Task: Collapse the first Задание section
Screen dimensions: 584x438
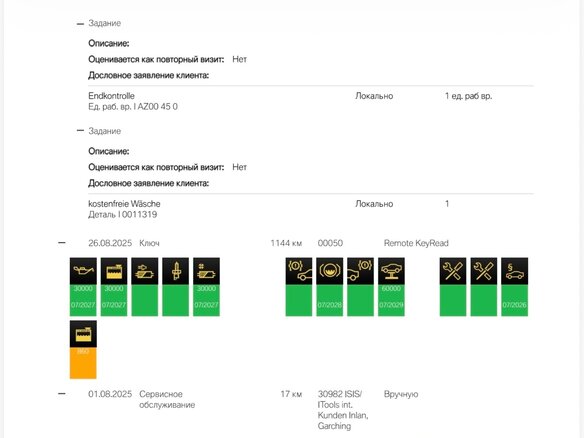Action: pos(80,24)
